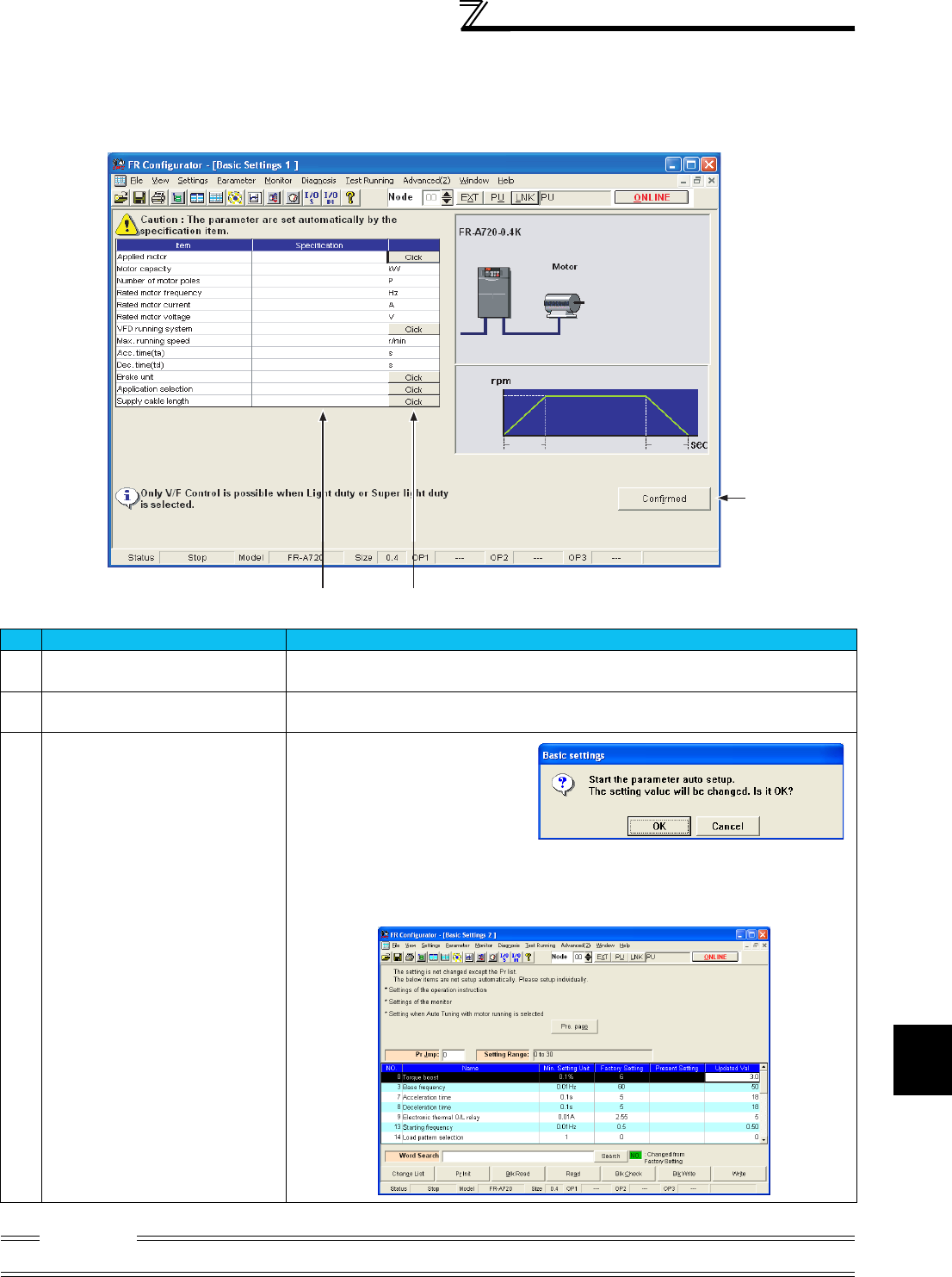Click the Applied motor Click button
Image resolution: width=952 pixels, height=1277 pixels.
coord(414,257)
